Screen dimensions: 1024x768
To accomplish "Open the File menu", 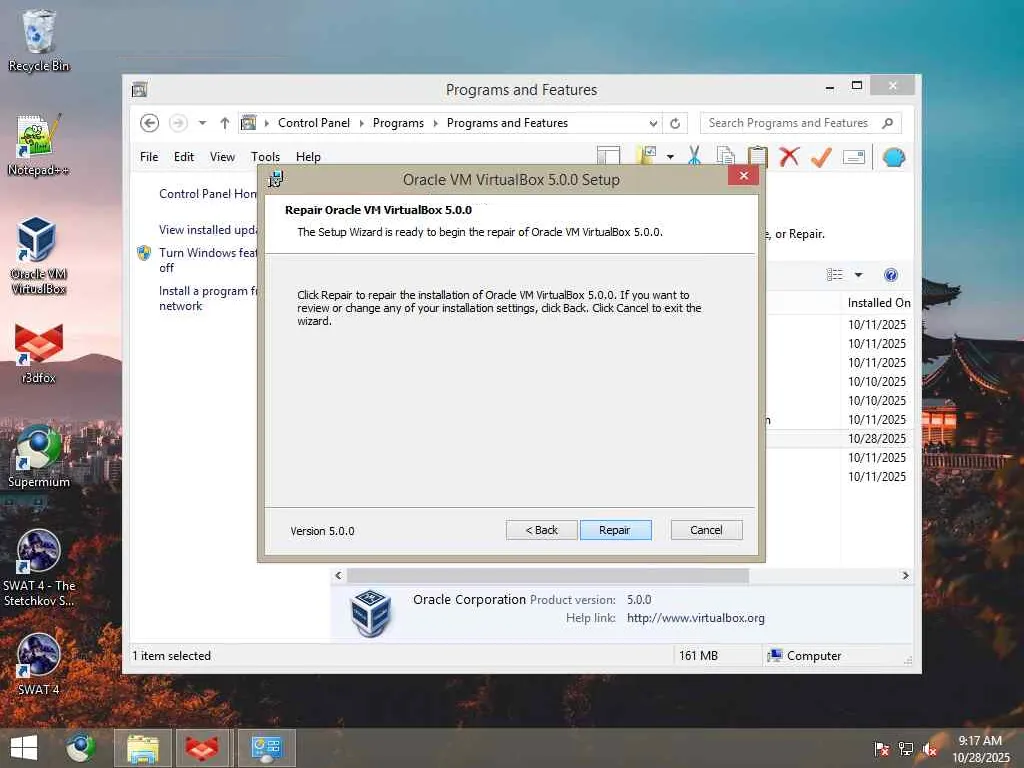I will click(x=149, y=157).
